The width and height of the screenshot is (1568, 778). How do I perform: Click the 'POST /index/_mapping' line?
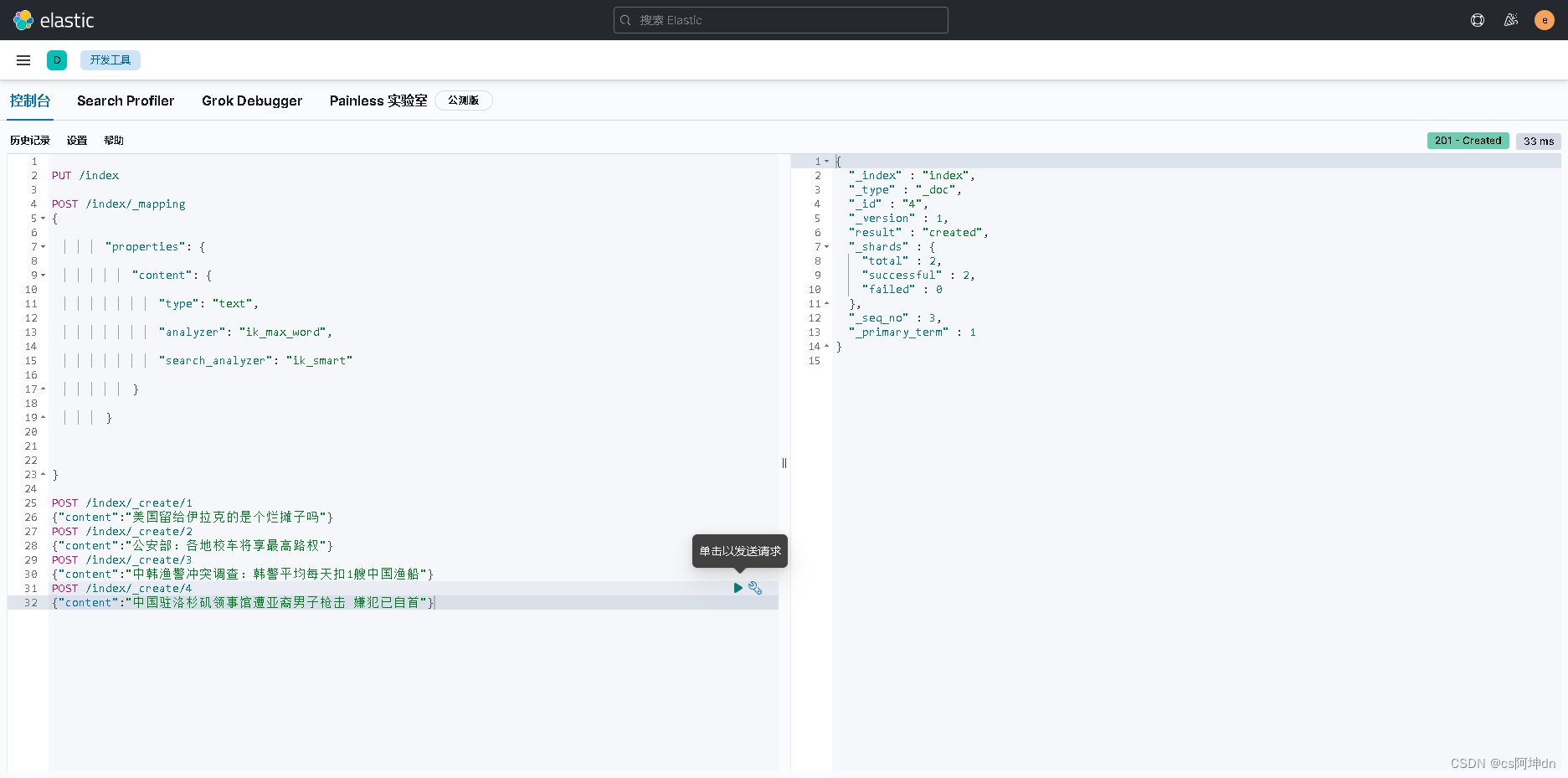pos(119,204)
